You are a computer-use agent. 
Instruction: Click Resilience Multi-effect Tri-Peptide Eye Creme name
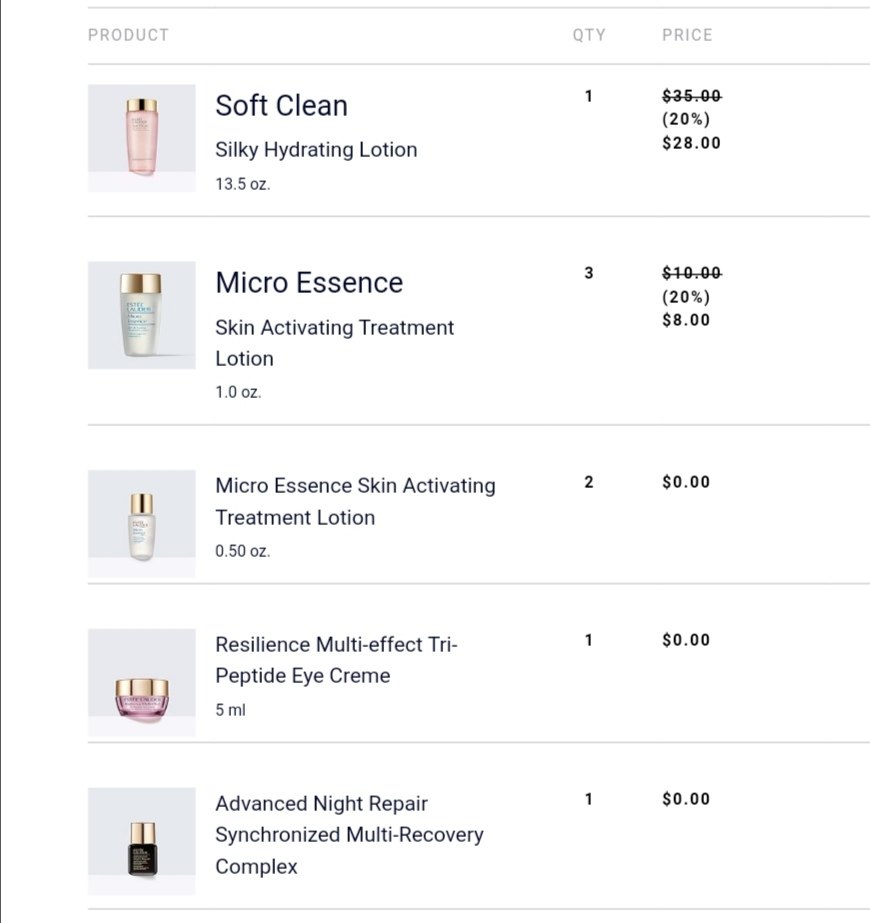(336, 660)
